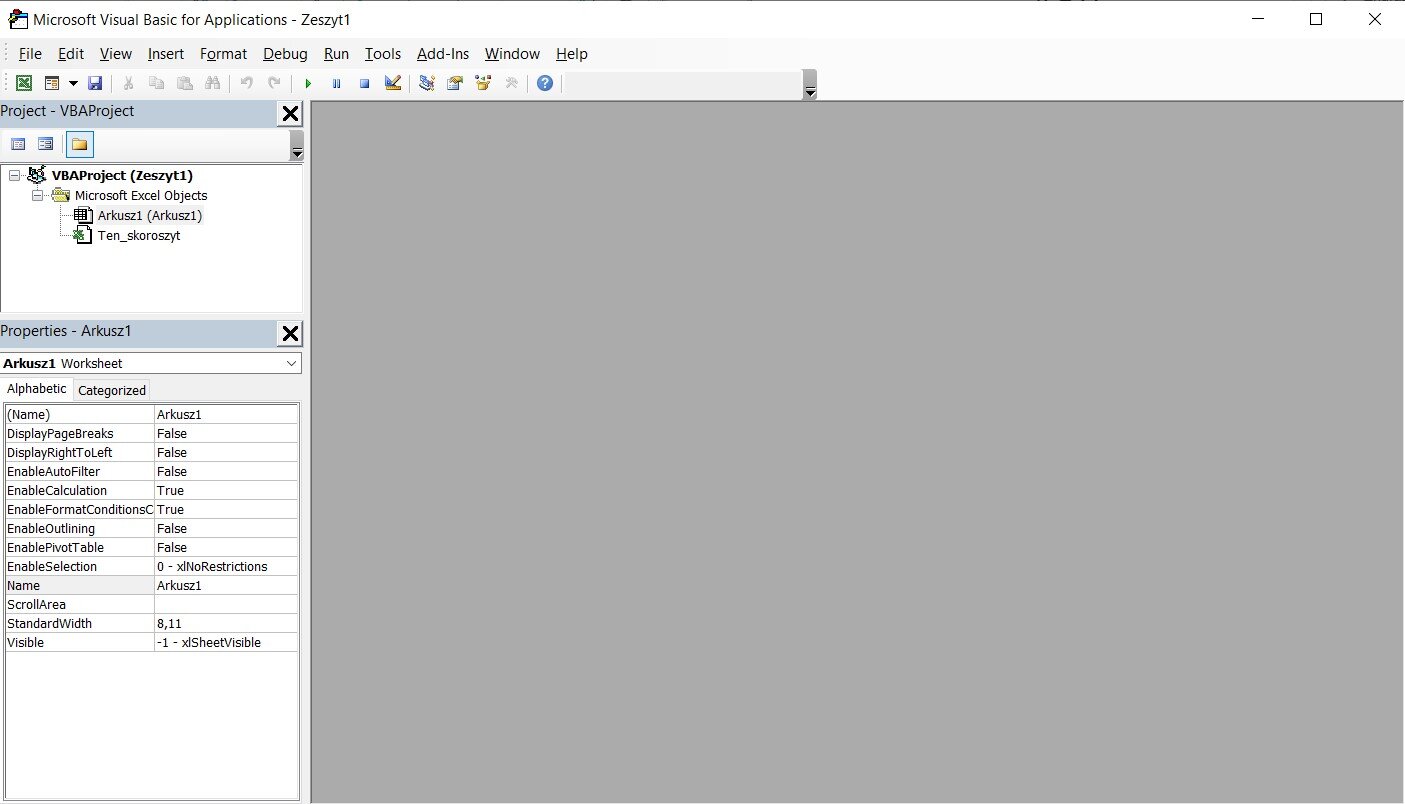
Task: Click the empty ScrollArea value field
Action: 226,604
